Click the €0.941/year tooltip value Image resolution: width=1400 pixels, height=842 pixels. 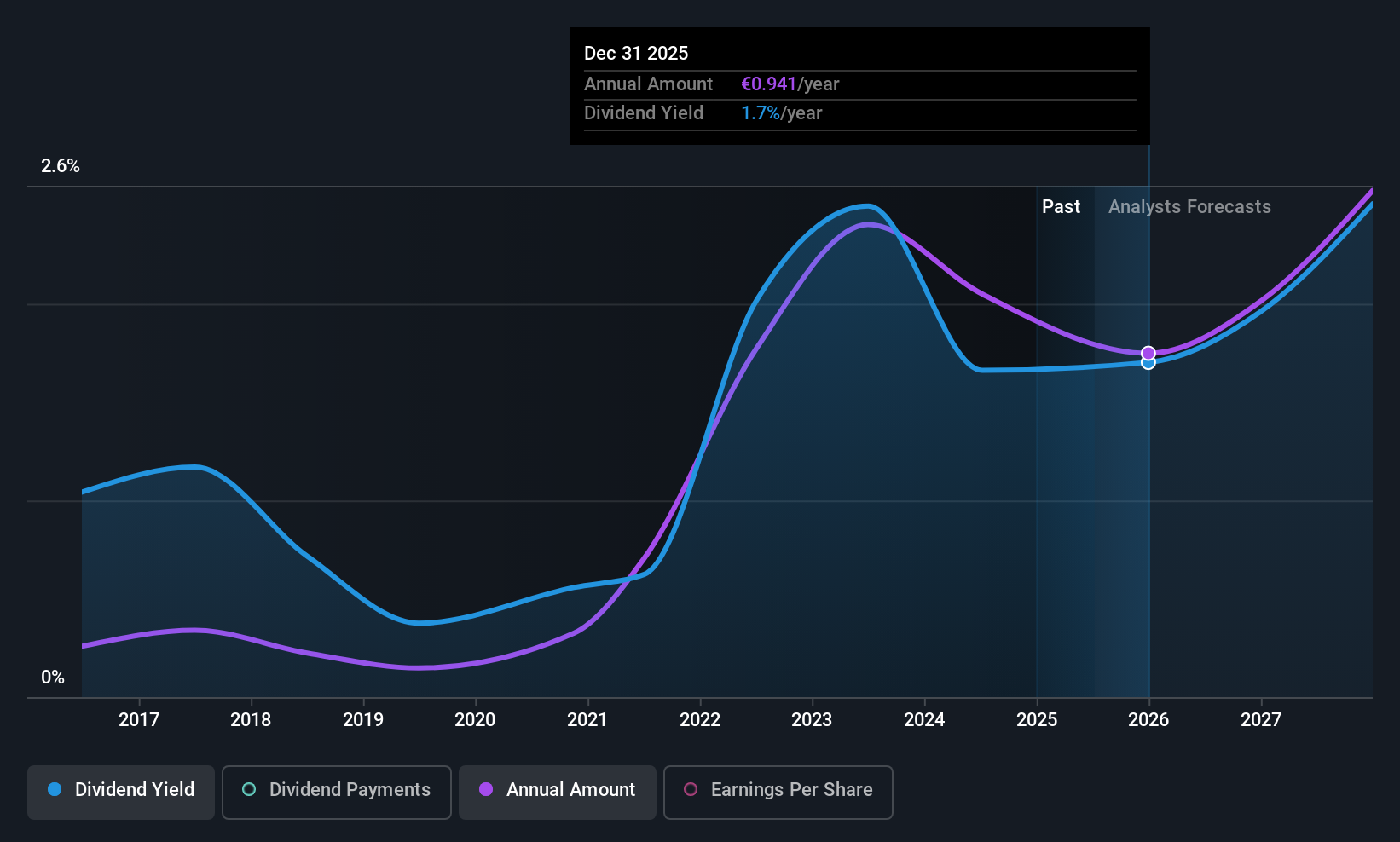[x=790, y=84]
